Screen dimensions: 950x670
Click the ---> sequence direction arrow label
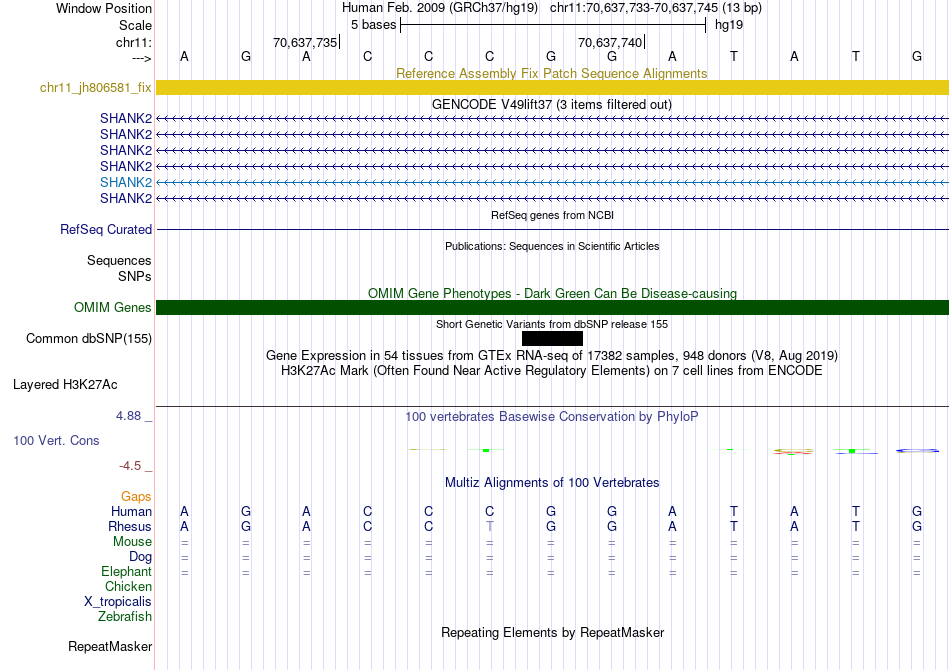(141, 58)
